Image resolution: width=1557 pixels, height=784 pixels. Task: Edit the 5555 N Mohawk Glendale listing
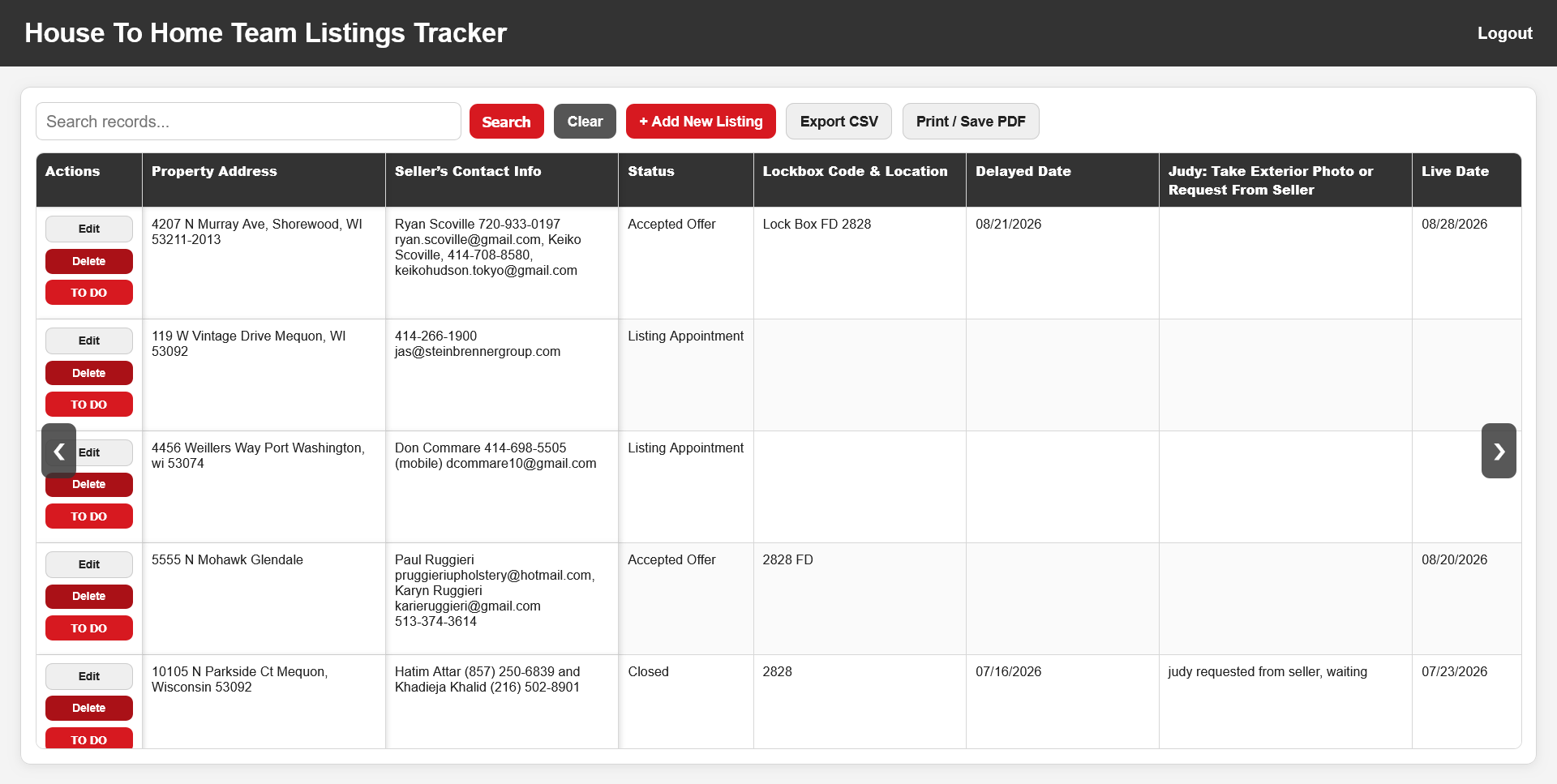pos(89,564)
